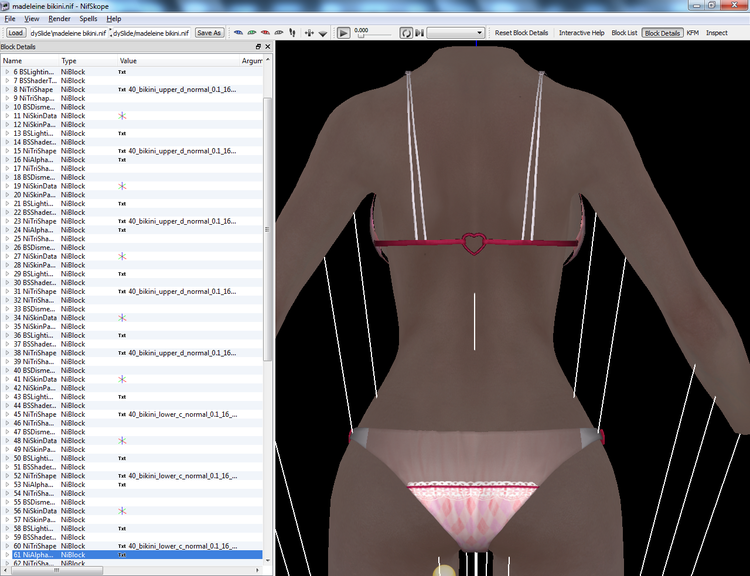The width and height of the screenshot is (750, 576).
Task: Toggle the draw axes toolbar icon
Action: 309,33
